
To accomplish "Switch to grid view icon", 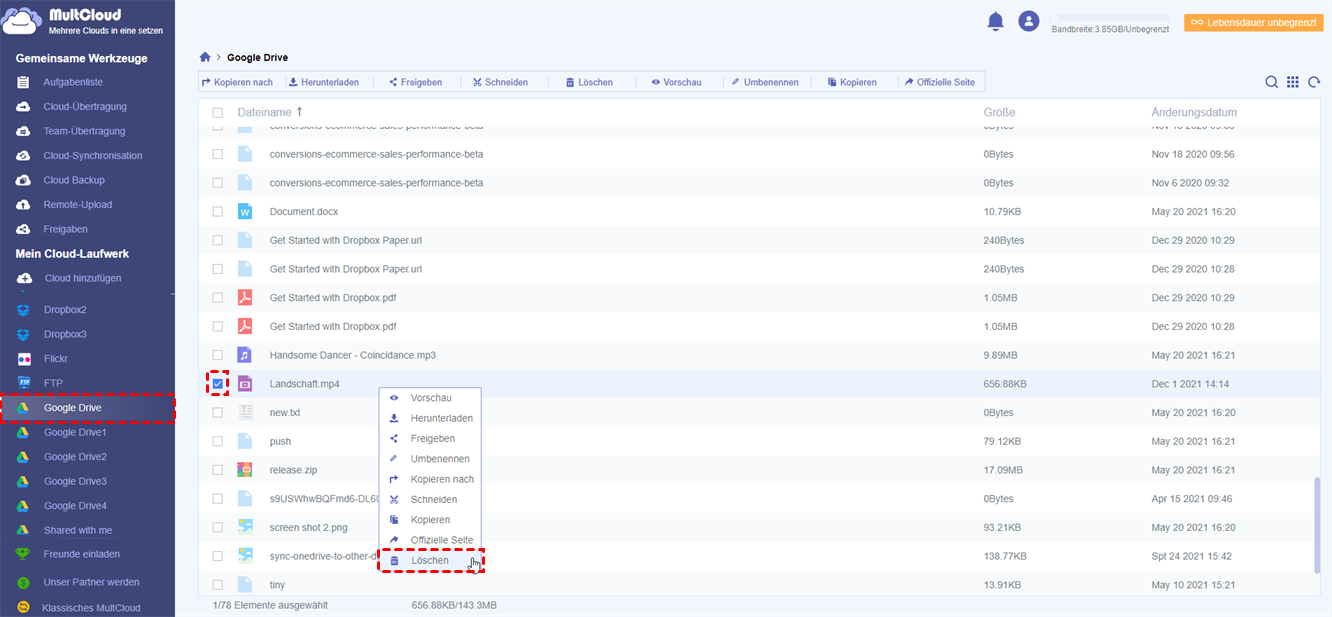I will (x=1293, y=82).
